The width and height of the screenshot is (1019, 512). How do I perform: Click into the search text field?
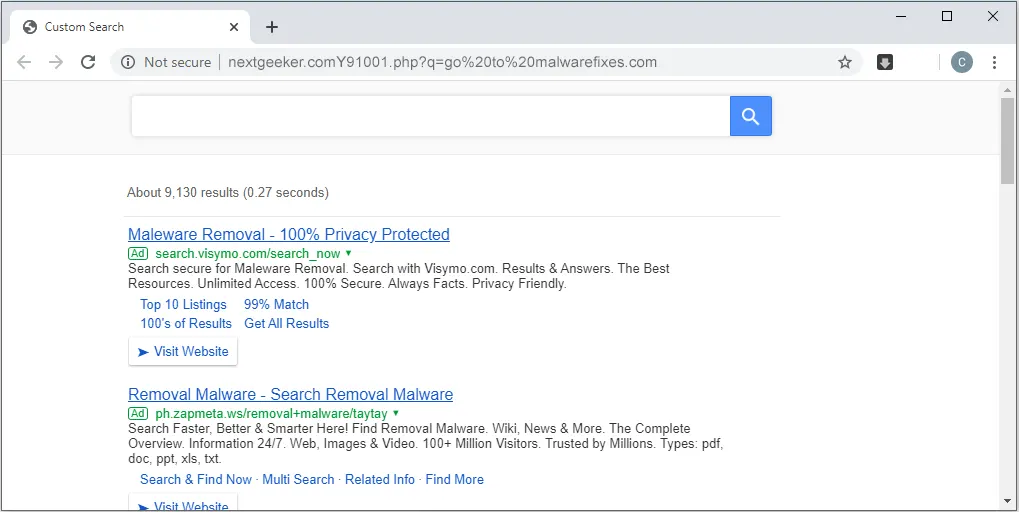click(430, 116)
